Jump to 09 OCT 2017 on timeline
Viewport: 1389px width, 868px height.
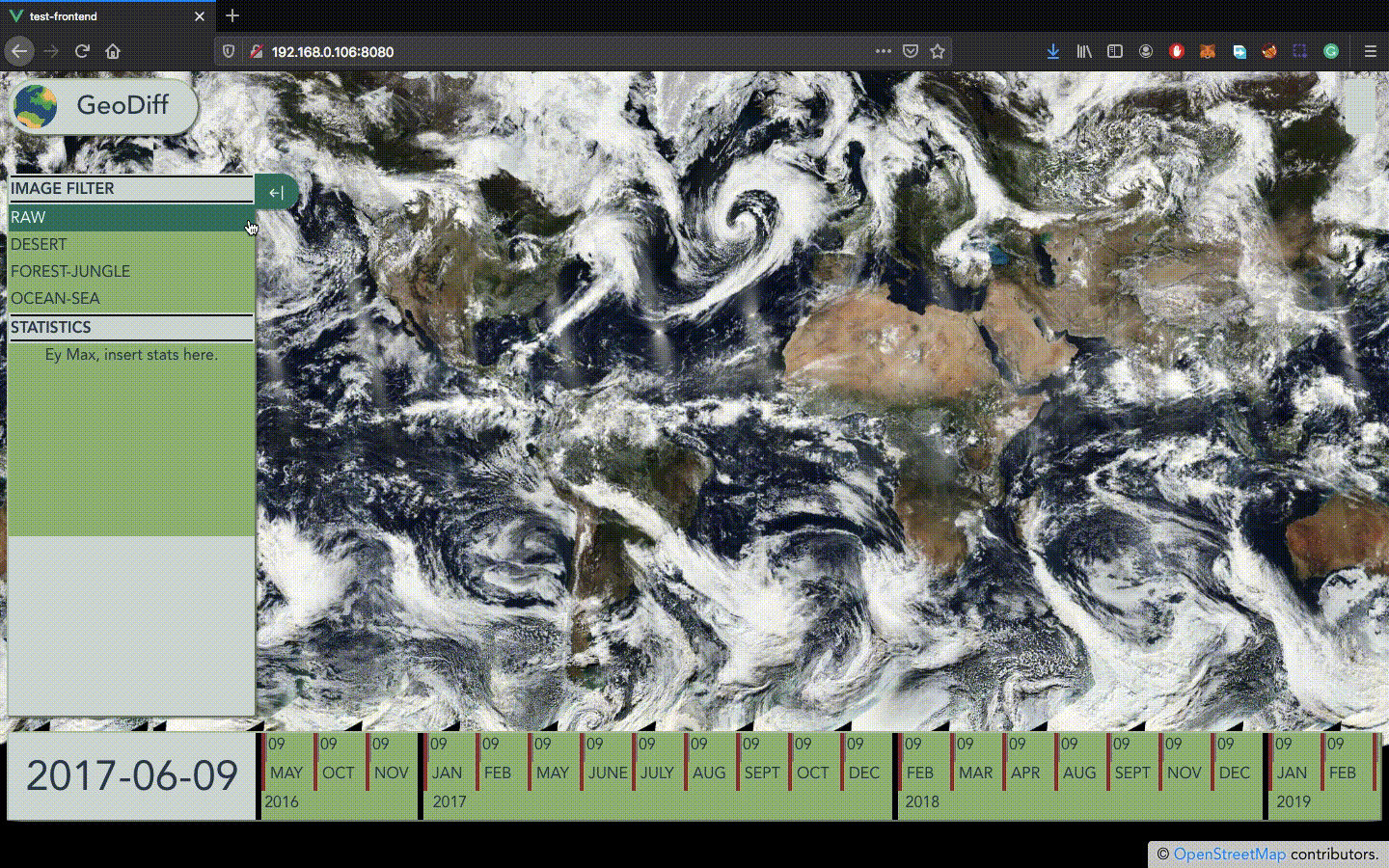814,762
